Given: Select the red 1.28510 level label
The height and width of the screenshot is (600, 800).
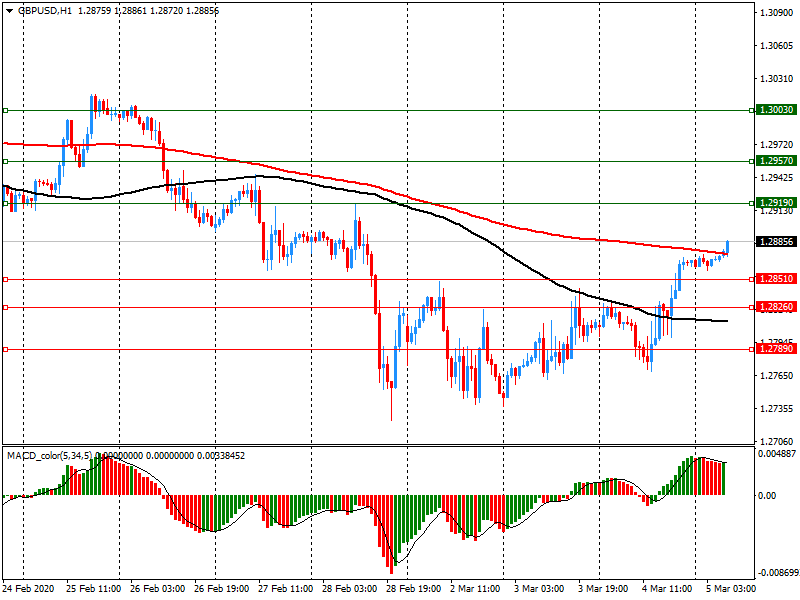Looking at the screenshot, I should point(776,279).
